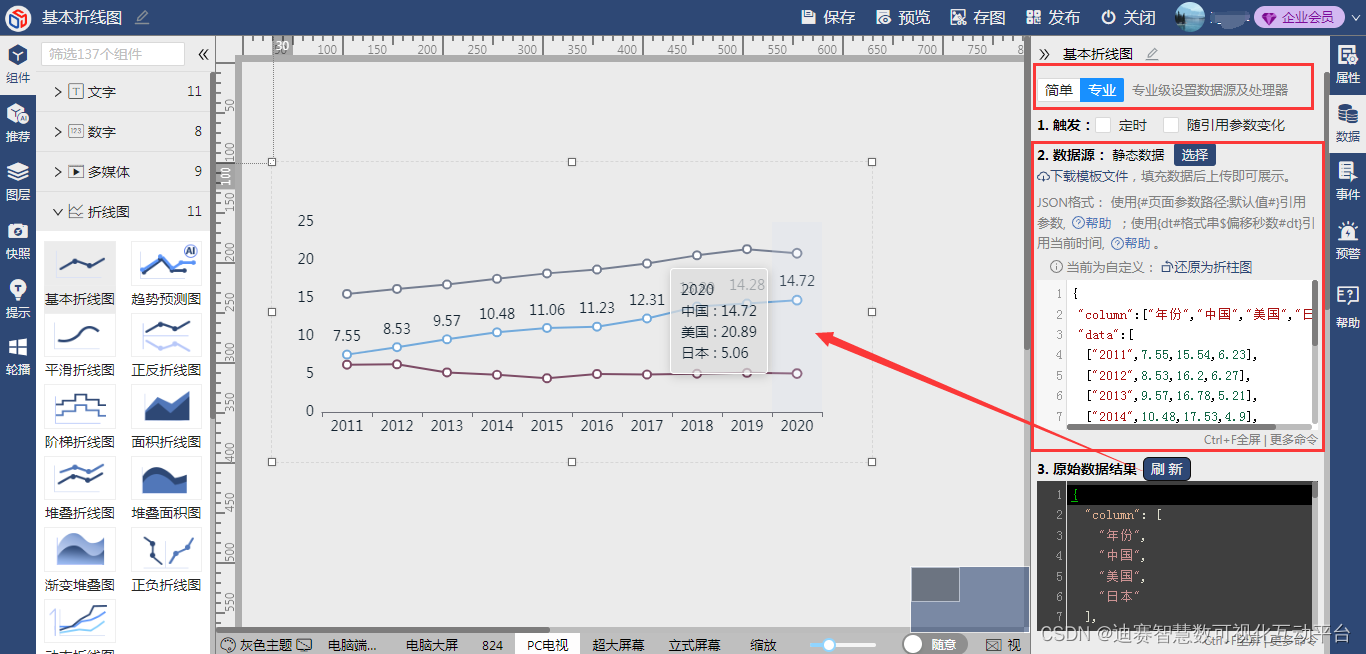Click the 缩放 zoom option
The width and height of the screenshot is (1366, 654).
click(x=763, y=645)
